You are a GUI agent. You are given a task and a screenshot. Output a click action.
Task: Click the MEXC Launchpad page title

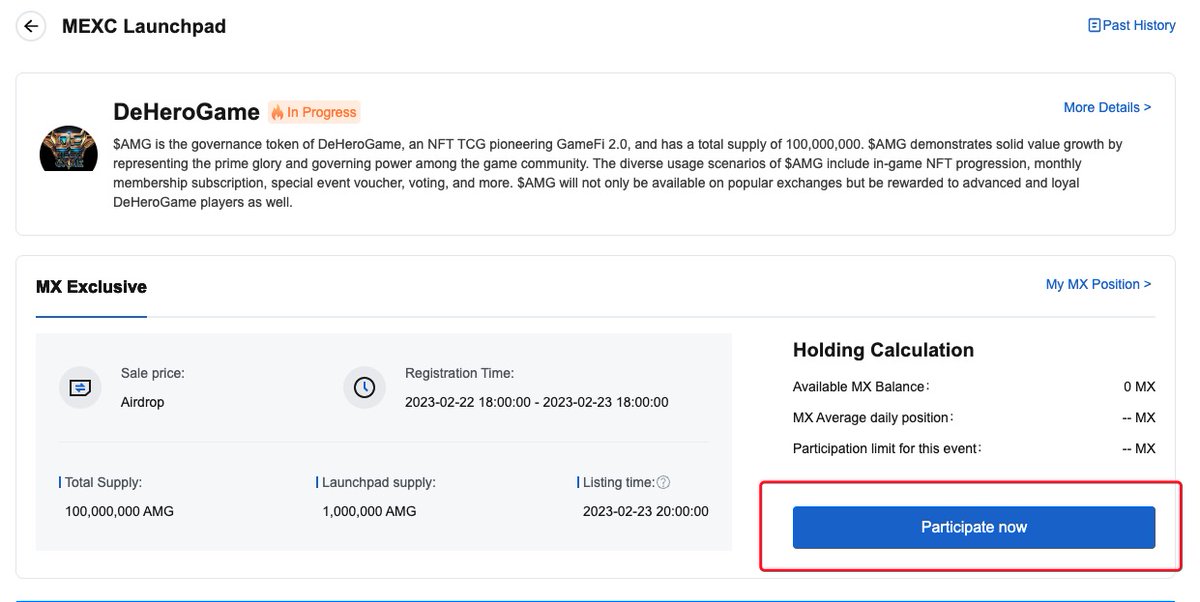coord(144,27)
